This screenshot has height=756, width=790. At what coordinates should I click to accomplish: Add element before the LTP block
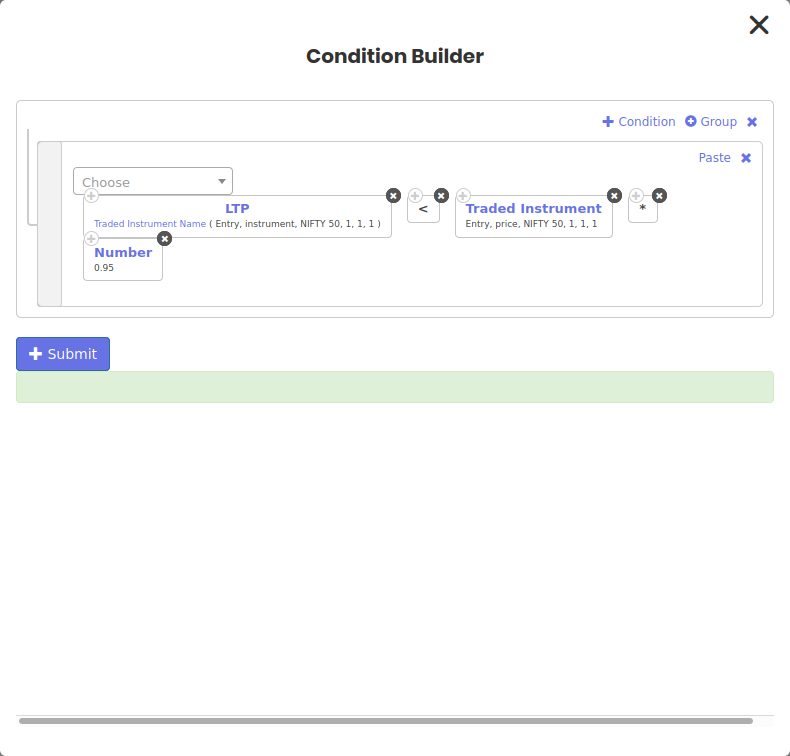click(91, 195)
